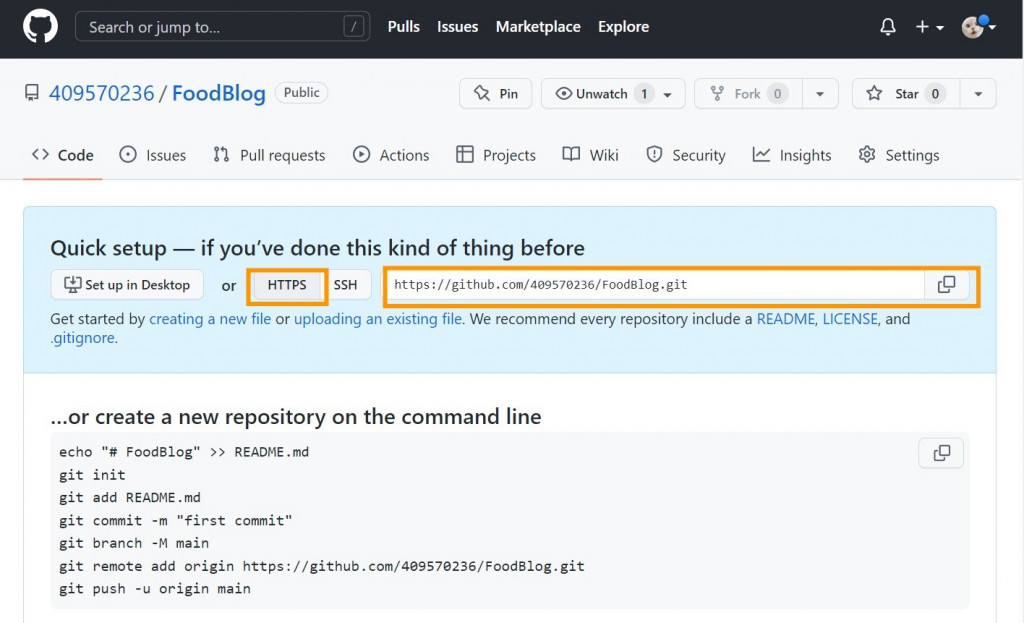Switch to the repository Issues tab

[x=152, y=155]
